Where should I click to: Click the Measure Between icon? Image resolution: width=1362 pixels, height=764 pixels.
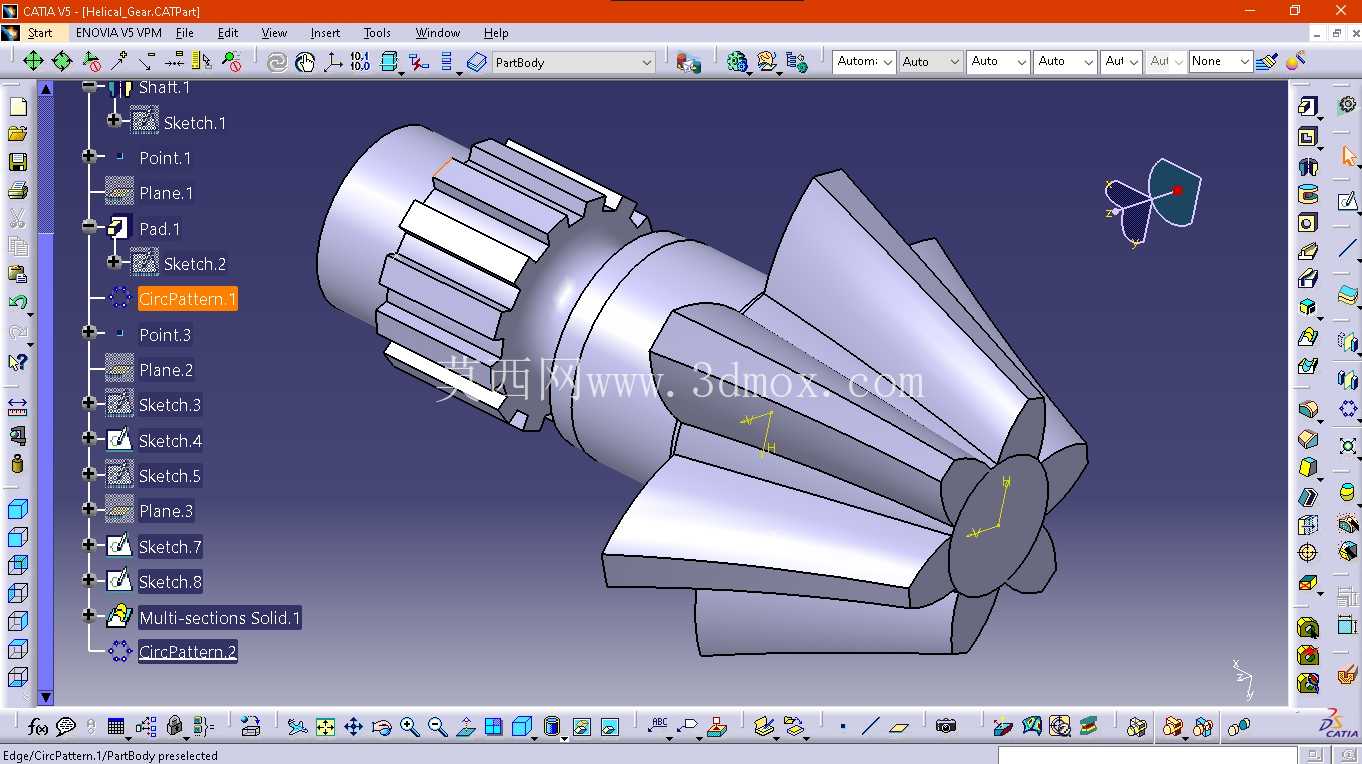point(18,407)
